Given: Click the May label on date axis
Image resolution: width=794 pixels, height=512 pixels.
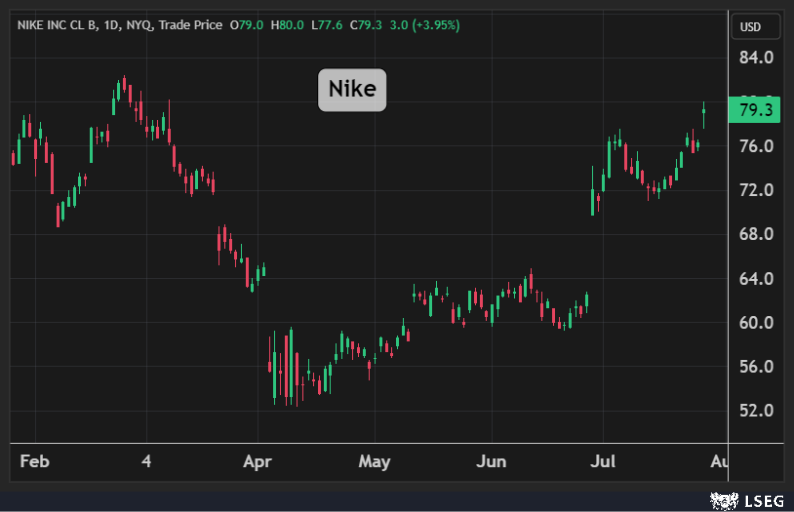Looking at the screenshot, I should pos(374,462).
